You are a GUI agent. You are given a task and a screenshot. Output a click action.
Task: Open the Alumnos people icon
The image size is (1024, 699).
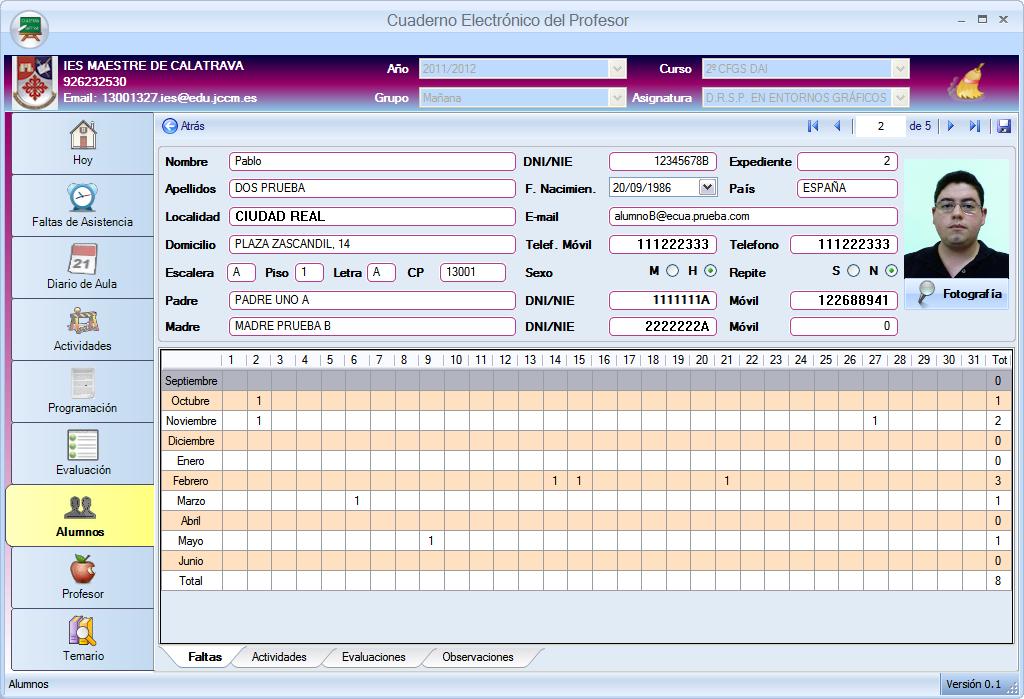pyautogui.click(x=80, y=507)
